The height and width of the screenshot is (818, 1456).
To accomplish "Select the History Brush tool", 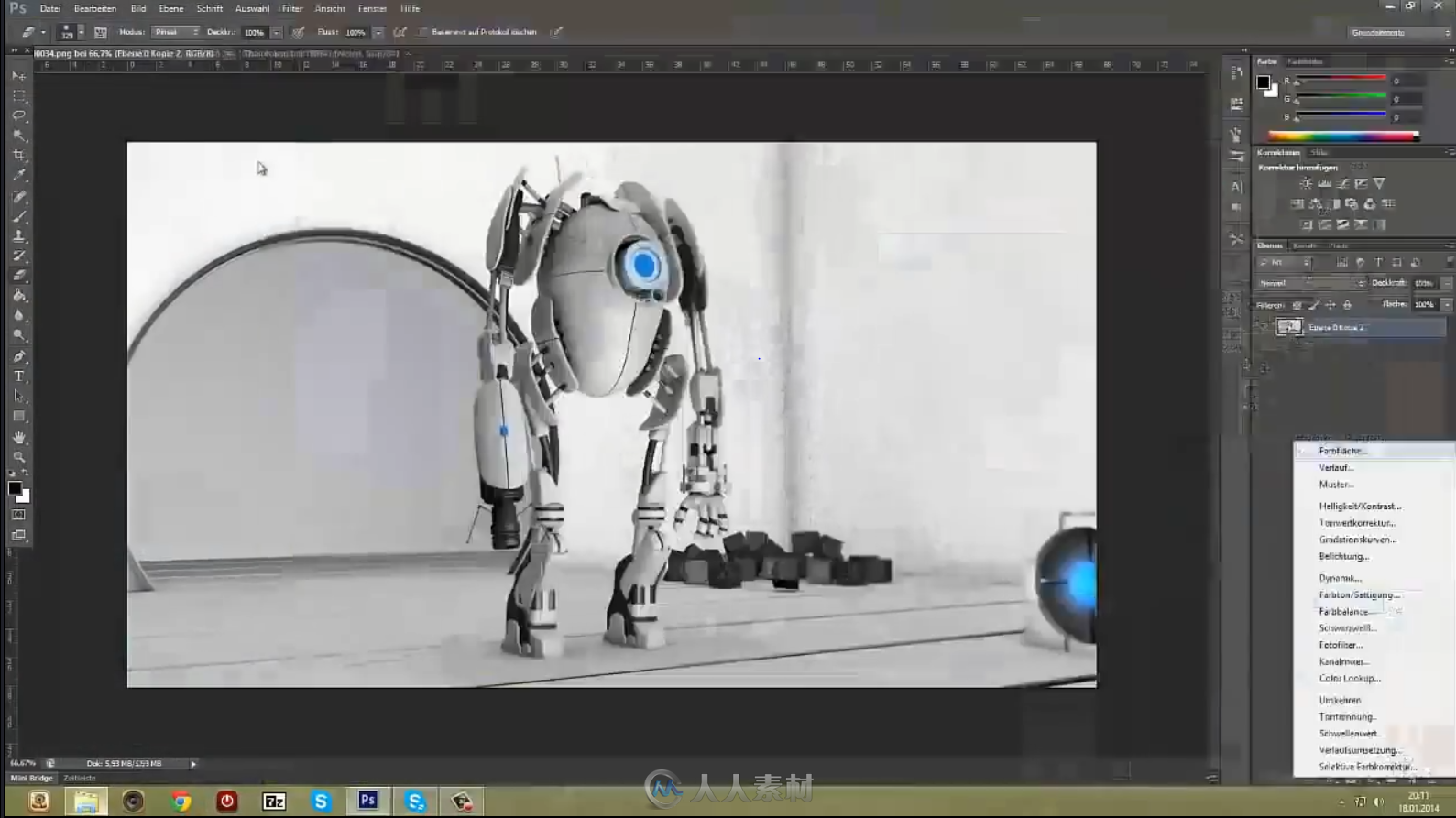I will pos(19,256).
